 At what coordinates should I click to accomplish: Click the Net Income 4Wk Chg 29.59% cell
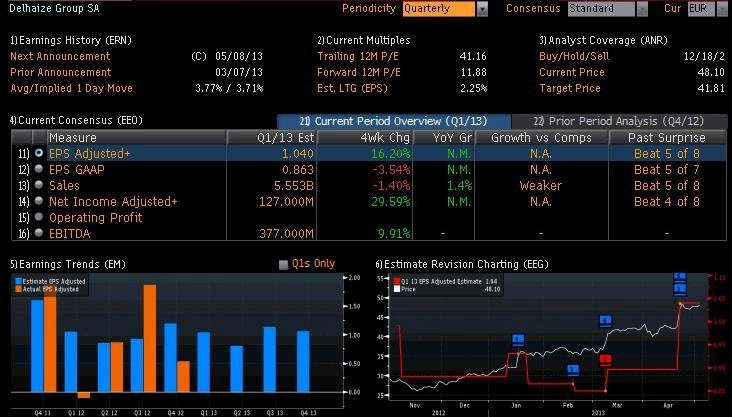(x=365, y=201)
